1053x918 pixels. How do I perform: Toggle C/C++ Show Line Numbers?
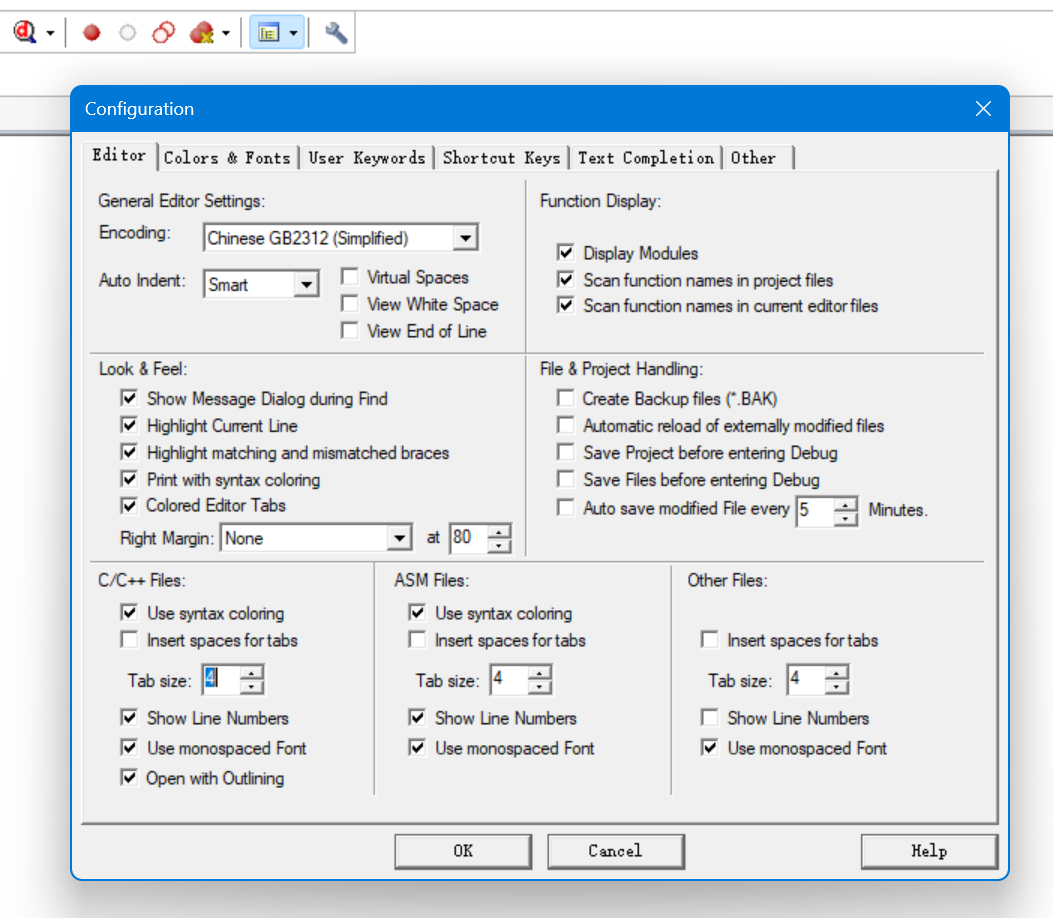coord(129,717)
